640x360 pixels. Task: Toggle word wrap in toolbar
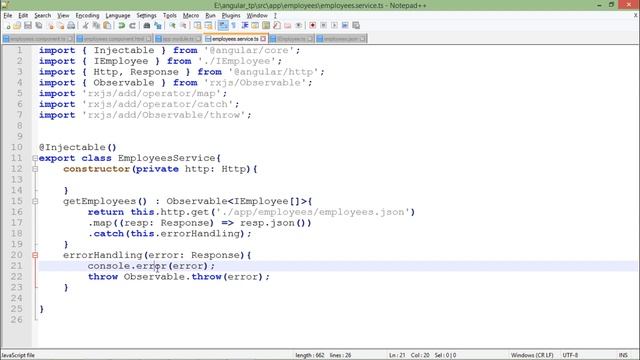click(223, 25)
